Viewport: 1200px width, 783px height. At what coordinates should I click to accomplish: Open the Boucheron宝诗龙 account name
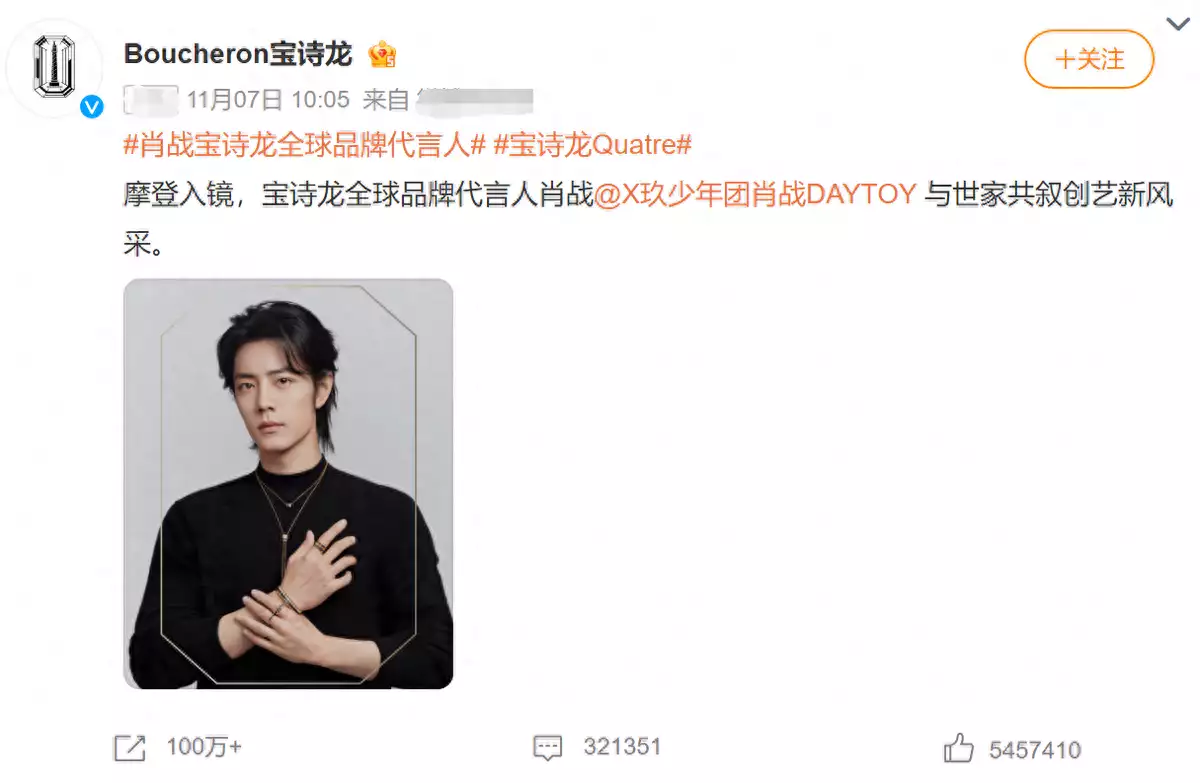coord(238,54)
